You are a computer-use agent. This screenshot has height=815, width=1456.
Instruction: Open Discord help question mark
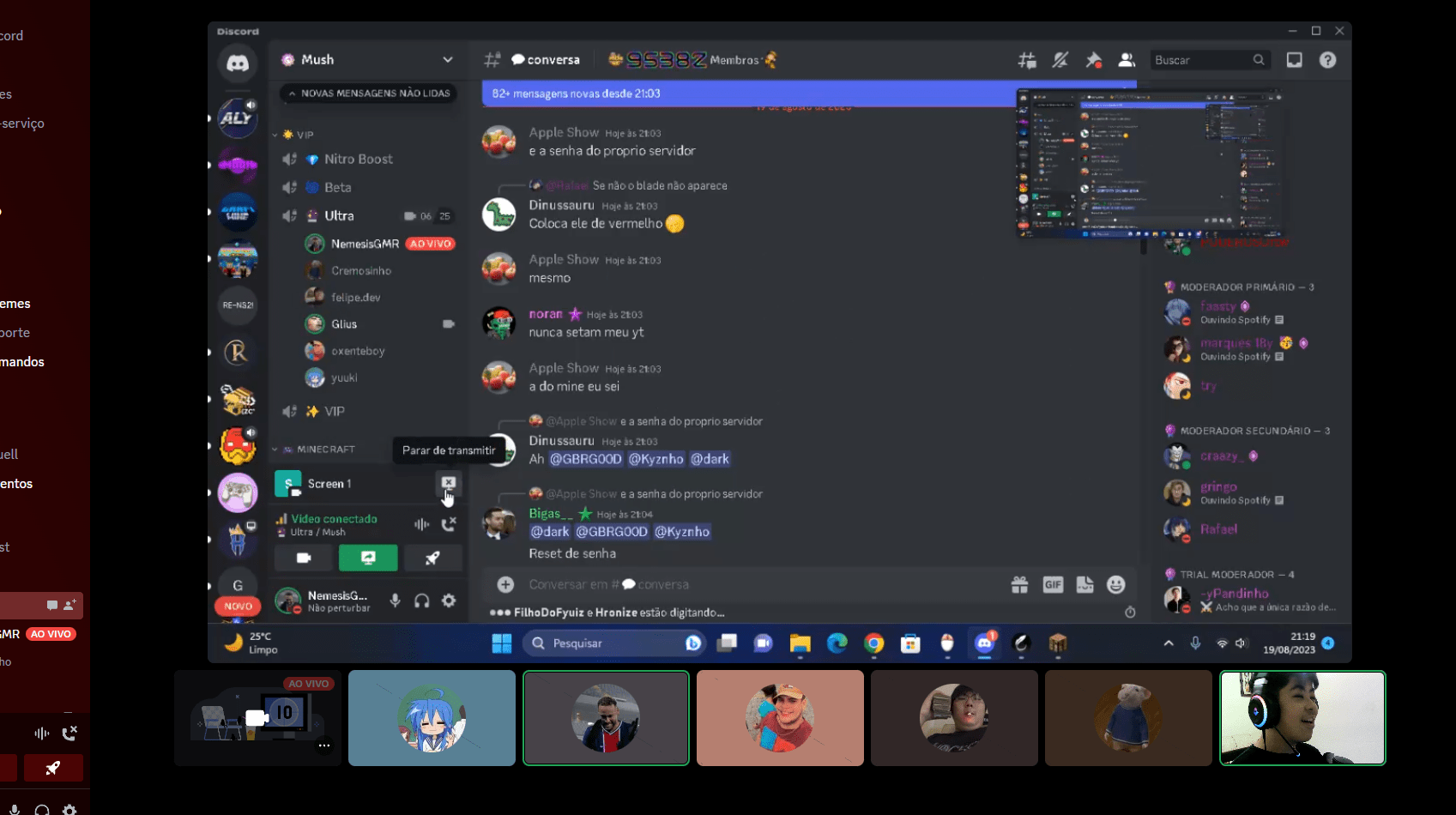[1327, 60]
